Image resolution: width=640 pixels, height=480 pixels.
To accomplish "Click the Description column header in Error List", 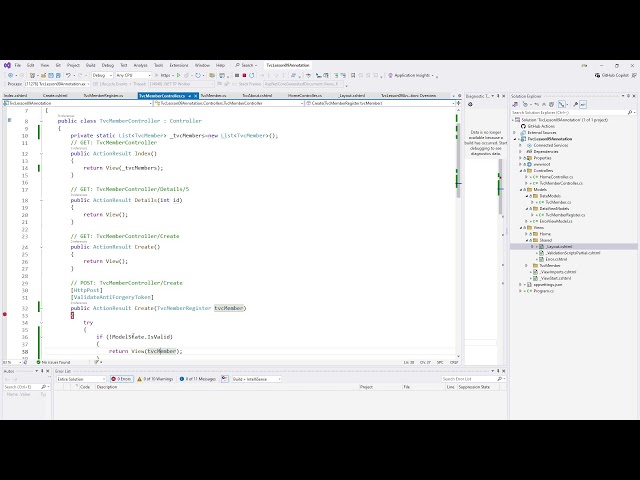I will [x=107, y=387].
